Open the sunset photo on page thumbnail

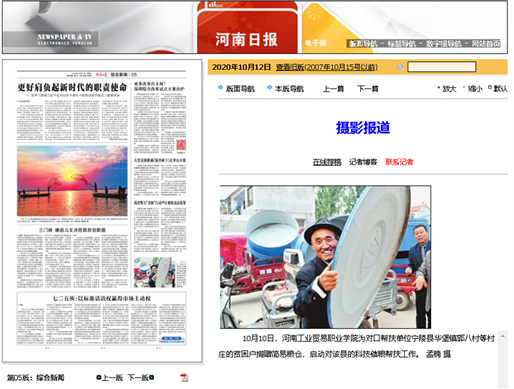pos(72,181)
